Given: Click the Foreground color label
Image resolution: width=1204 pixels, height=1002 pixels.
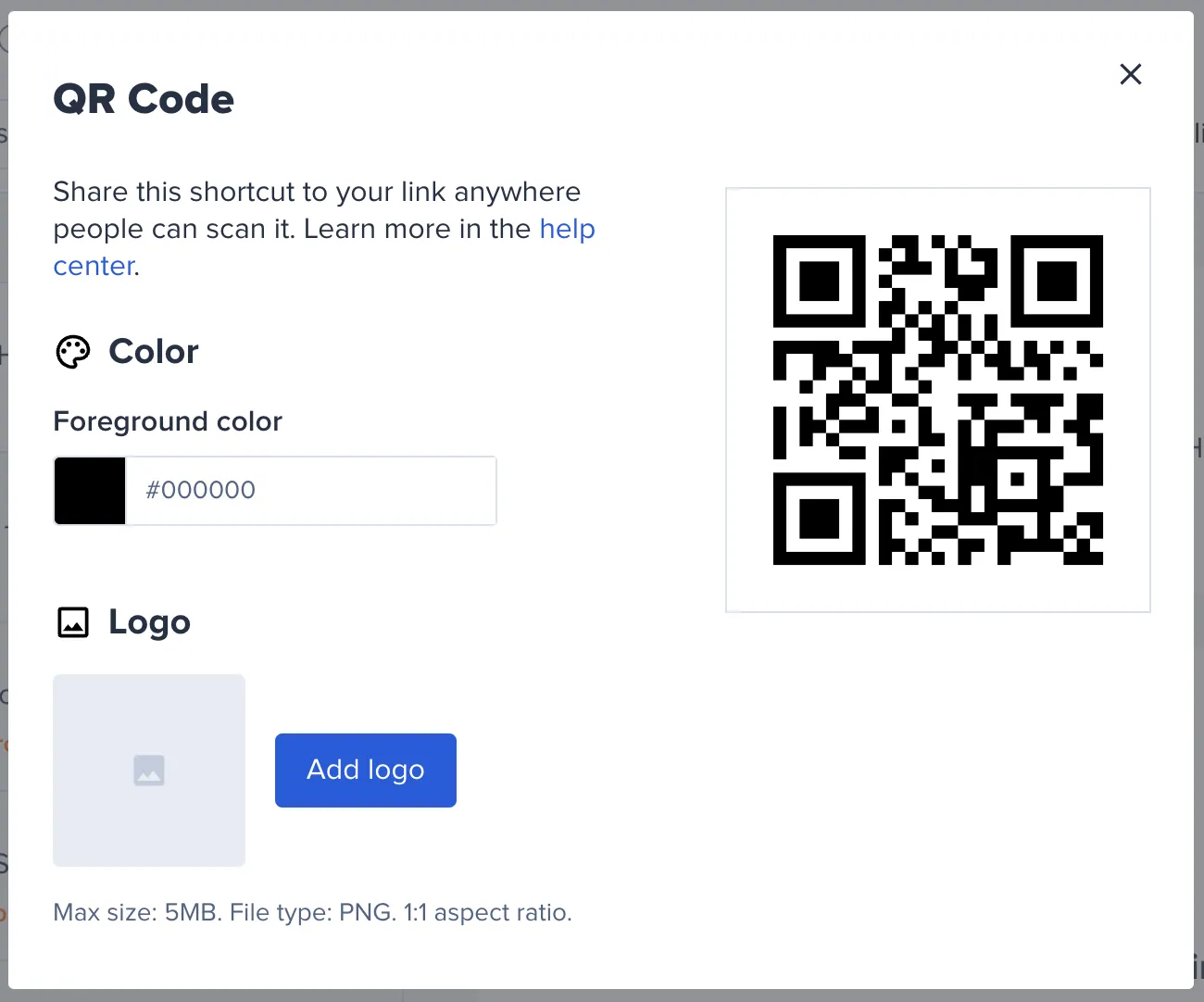Looking at the screenshot, I should 168,421.
